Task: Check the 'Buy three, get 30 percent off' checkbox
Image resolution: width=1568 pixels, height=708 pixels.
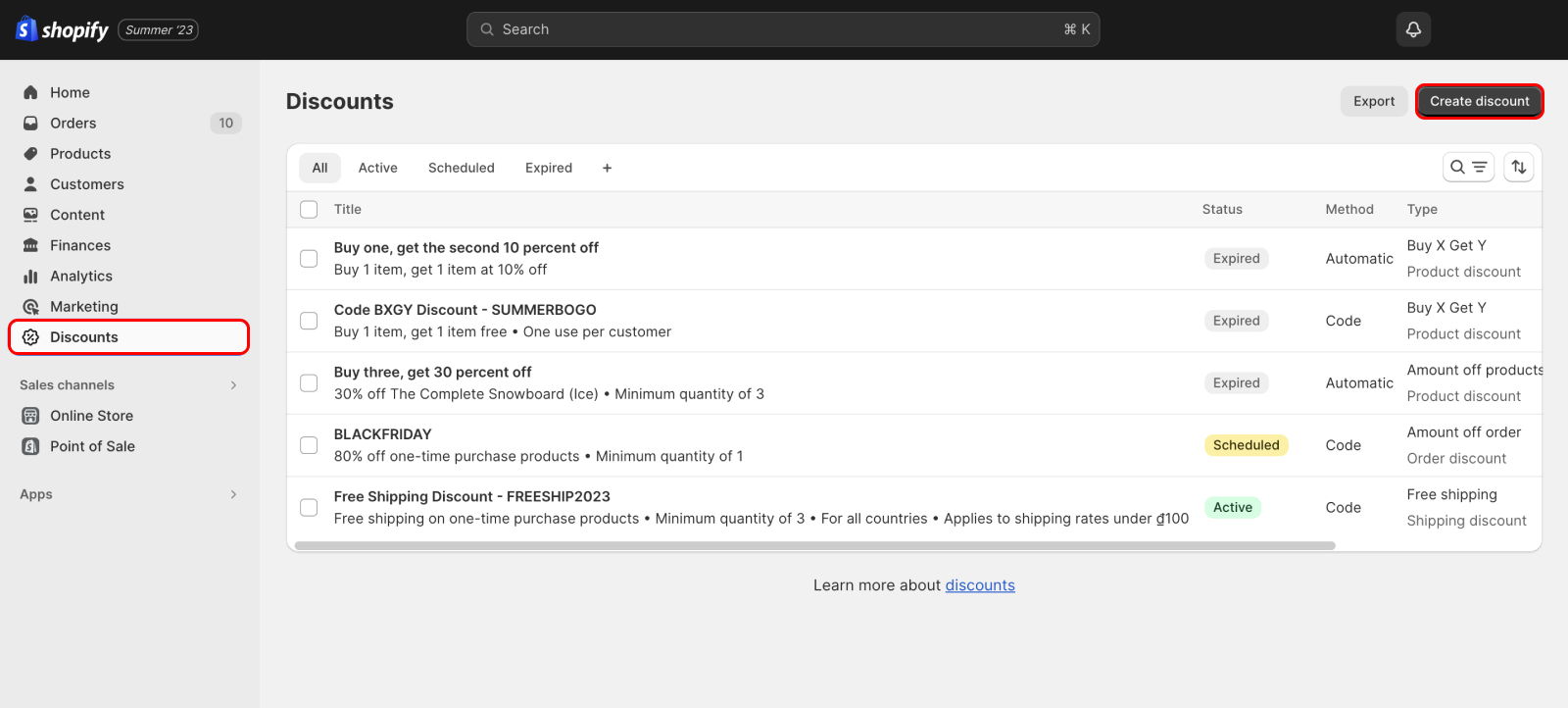Action: click(x=309, y=382)
